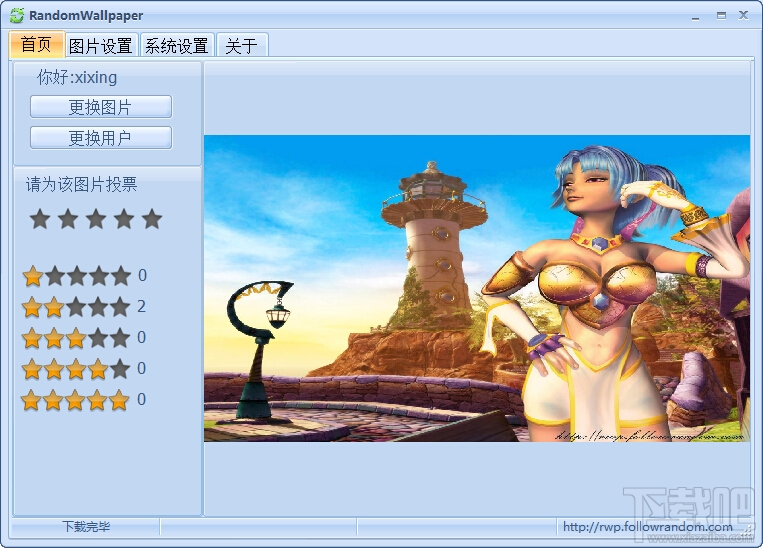Rate the picture four stars (fourth vote star)
Image resolution: width=763 pixels, height=548 pixels.
point(124,219)
